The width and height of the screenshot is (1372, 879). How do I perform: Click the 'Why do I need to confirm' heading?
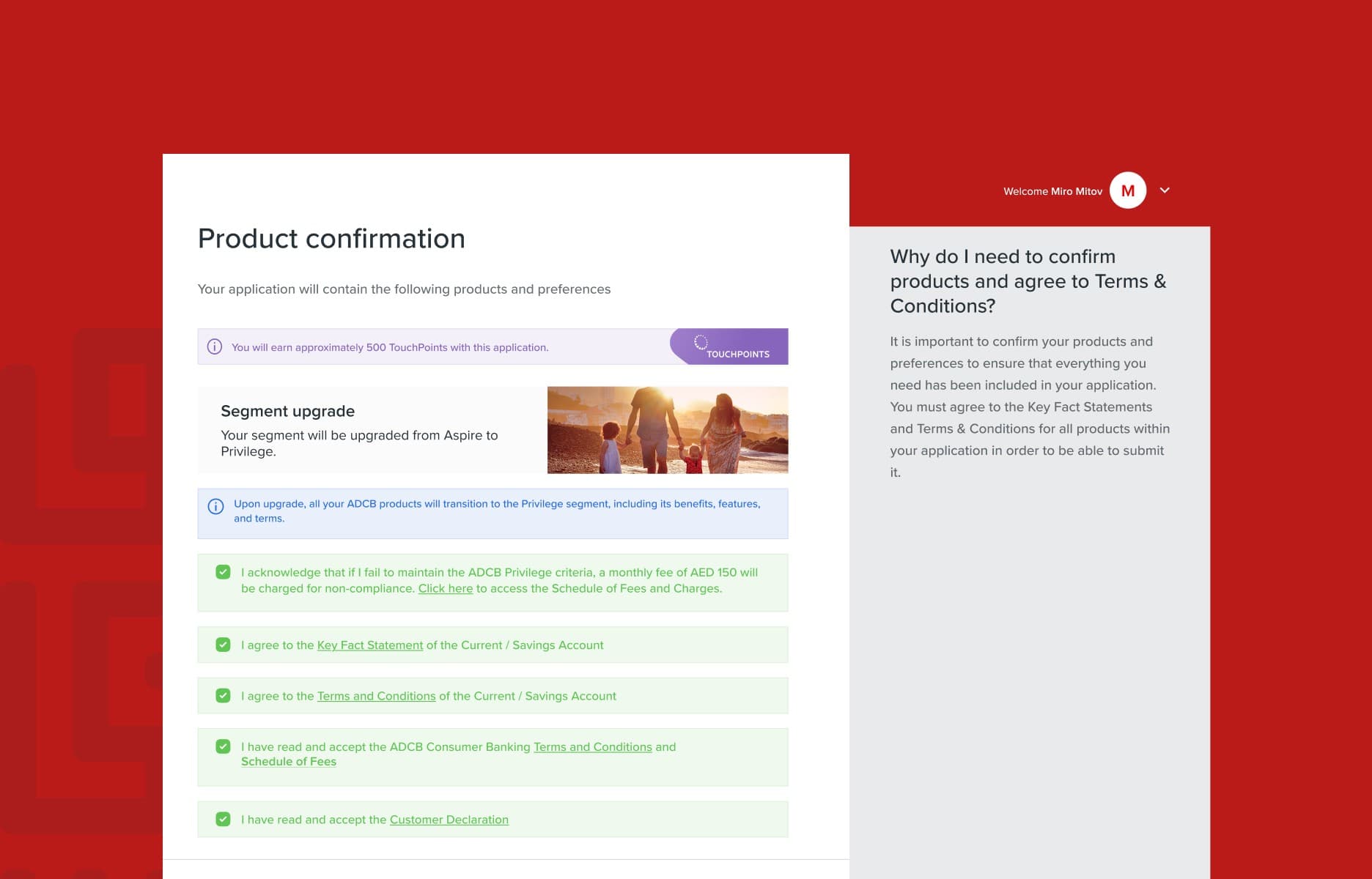[x=1028, y=281]
